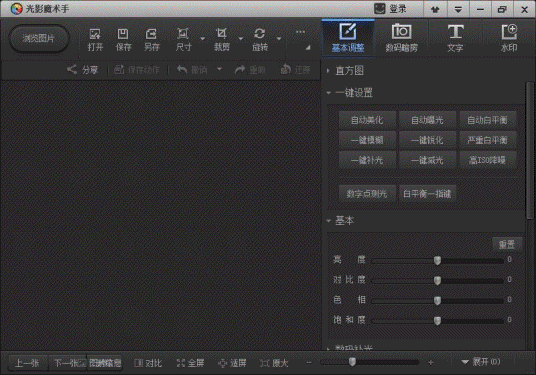Undo with the 撤销 button
This screenshot has height=375, width=536.
pos(192,70)
